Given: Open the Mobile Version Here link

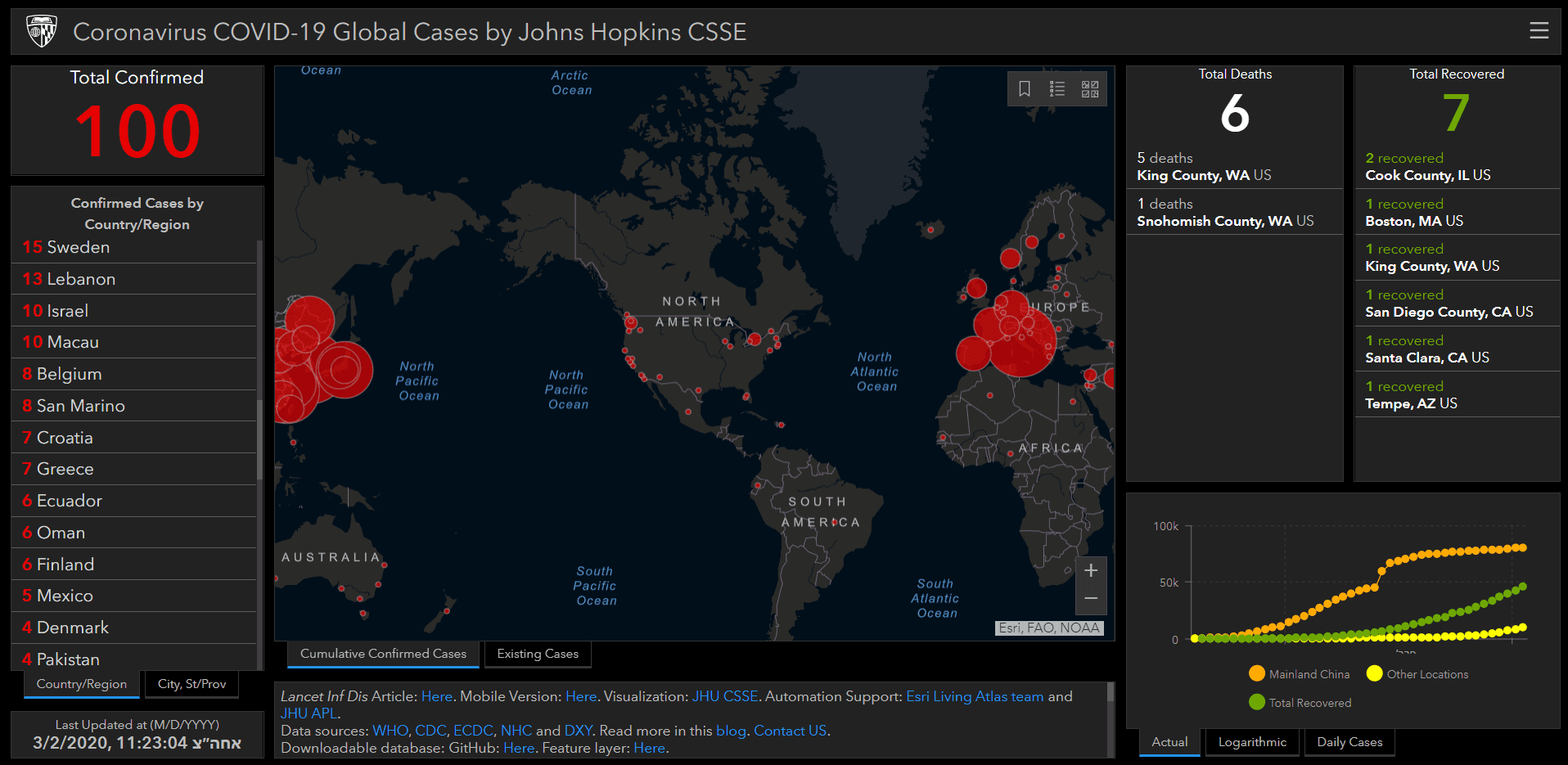Looking at the screenshot, I should click(x=581, y=696).
